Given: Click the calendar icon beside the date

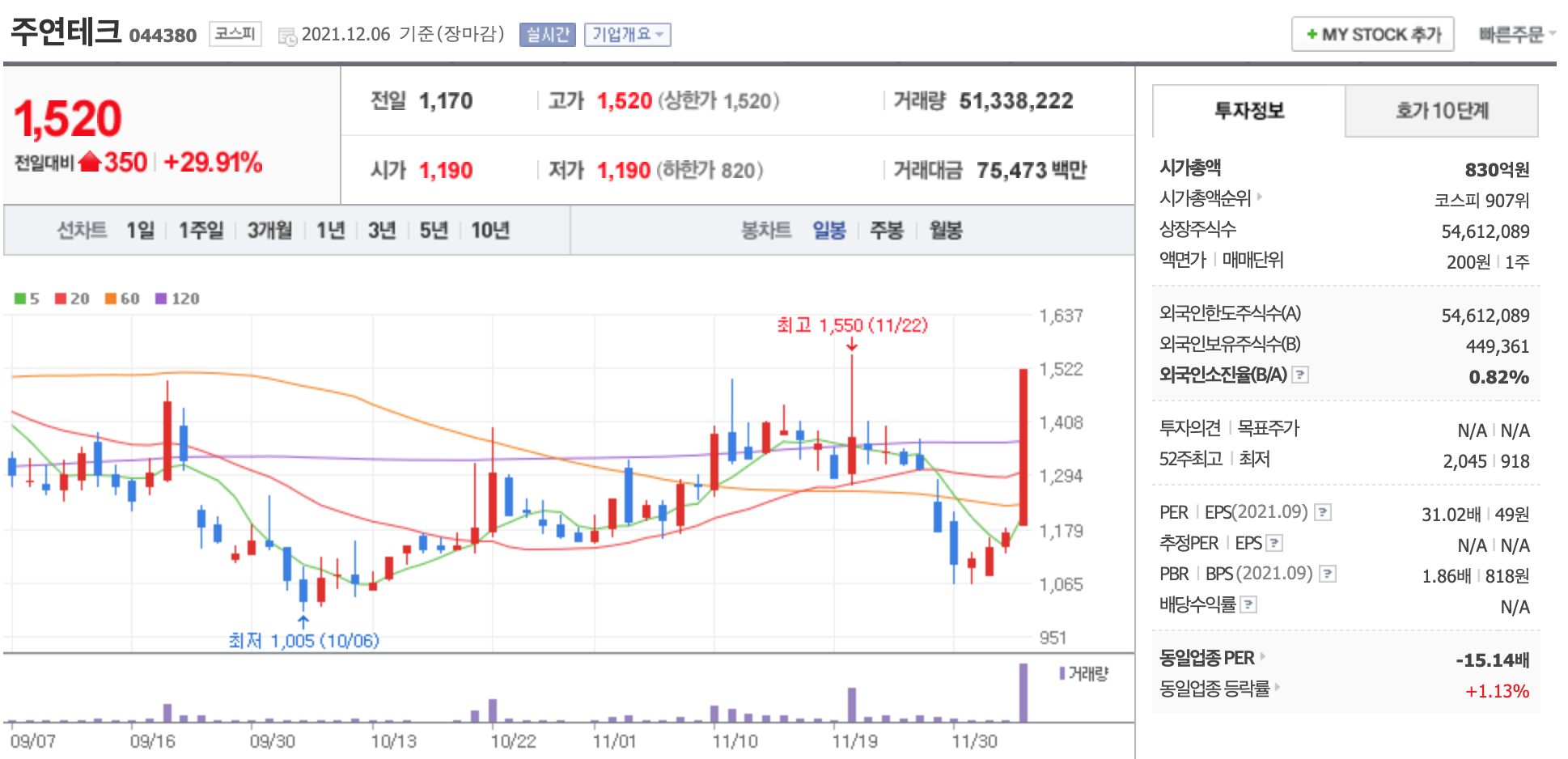Looking at the screenshot, I should (x=287, y=36).
